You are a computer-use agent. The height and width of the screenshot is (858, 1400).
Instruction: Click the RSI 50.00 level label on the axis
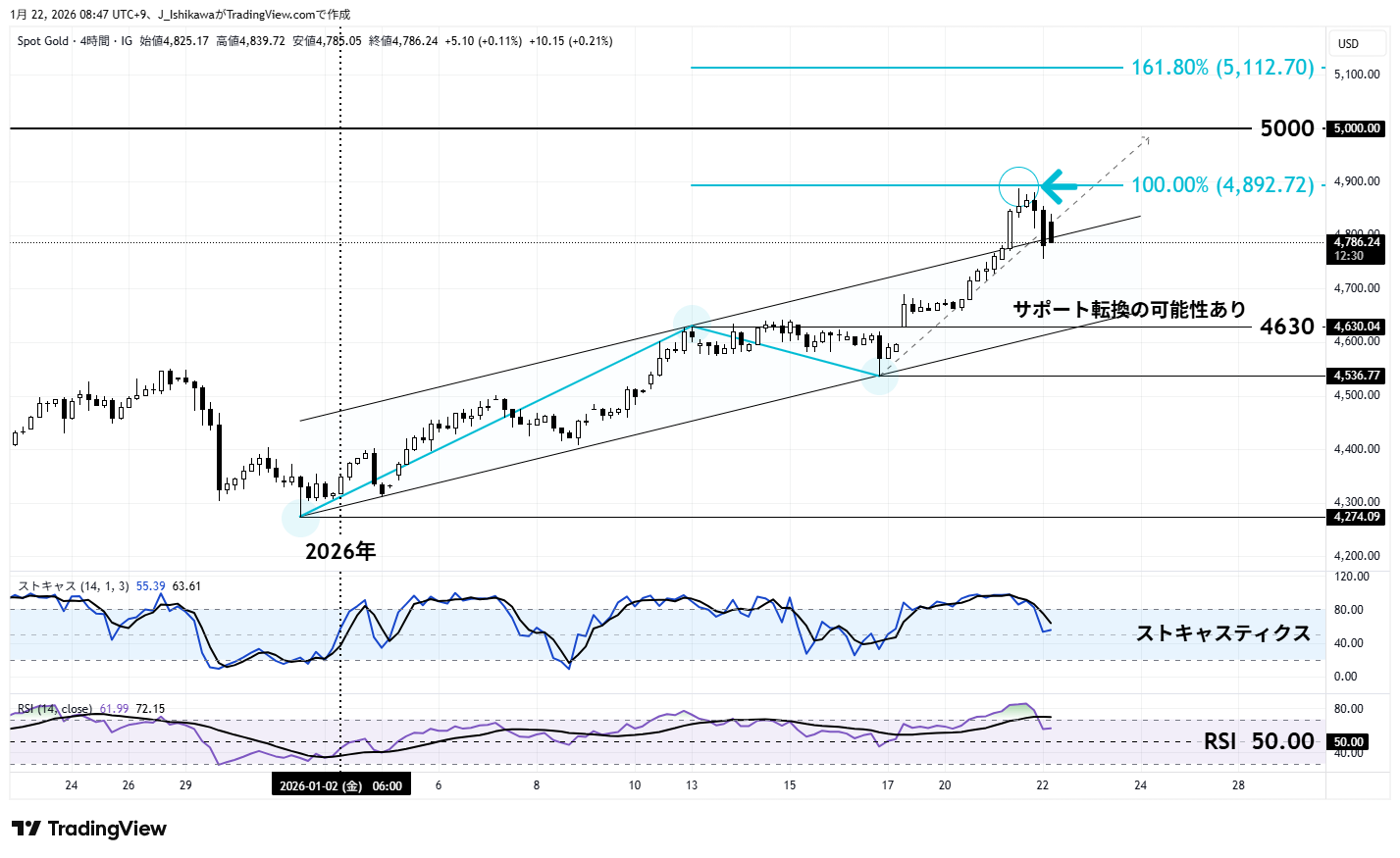pos(1348,742)
